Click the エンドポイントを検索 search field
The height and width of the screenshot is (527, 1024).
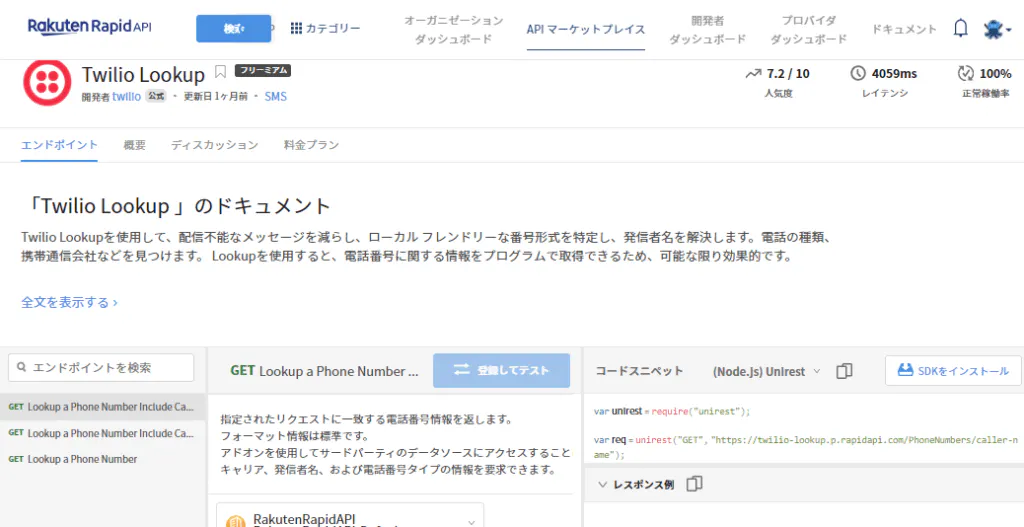[x=101, y=368]
